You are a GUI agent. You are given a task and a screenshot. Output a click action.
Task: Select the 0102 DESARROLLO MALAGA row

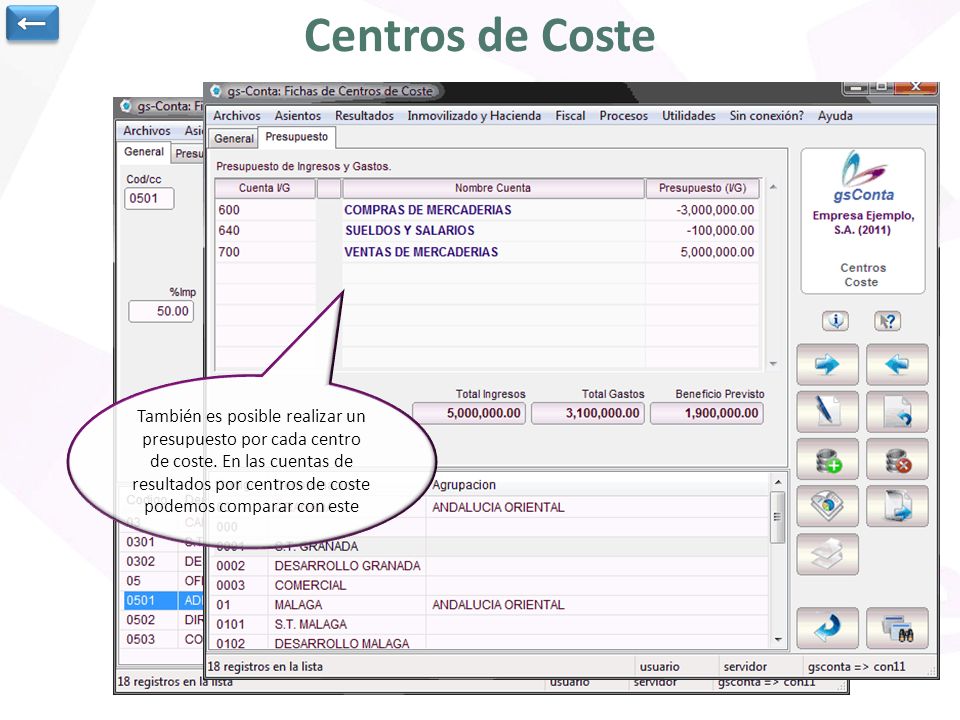(x=489, y=643)
